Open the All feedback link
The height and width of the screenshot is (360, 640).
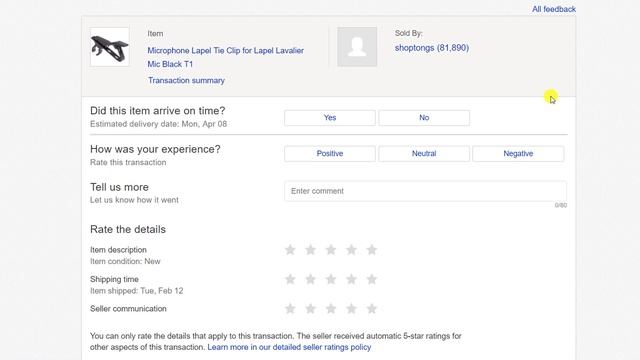pyautogui.click(x=553, y=9)
